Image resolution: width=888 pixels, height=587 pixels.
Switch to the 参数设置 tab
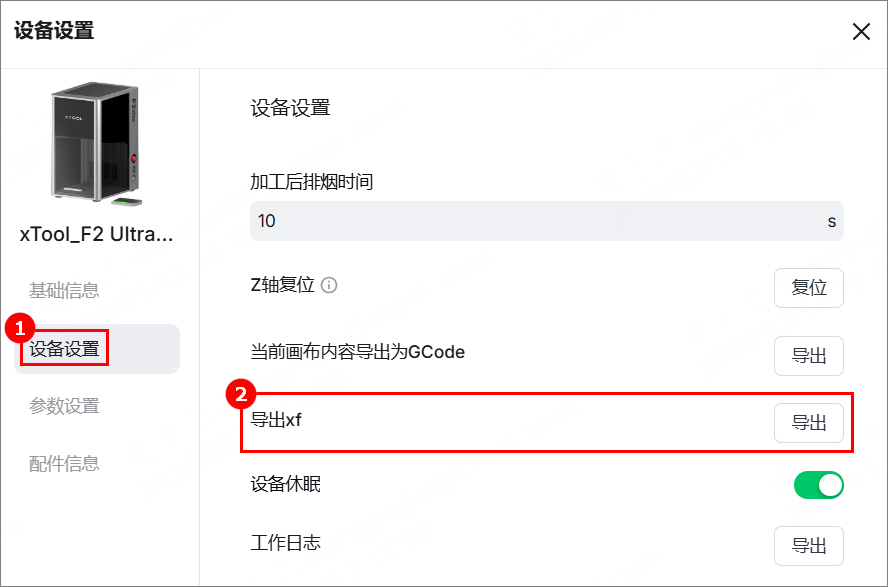click(x=64, y=406)
